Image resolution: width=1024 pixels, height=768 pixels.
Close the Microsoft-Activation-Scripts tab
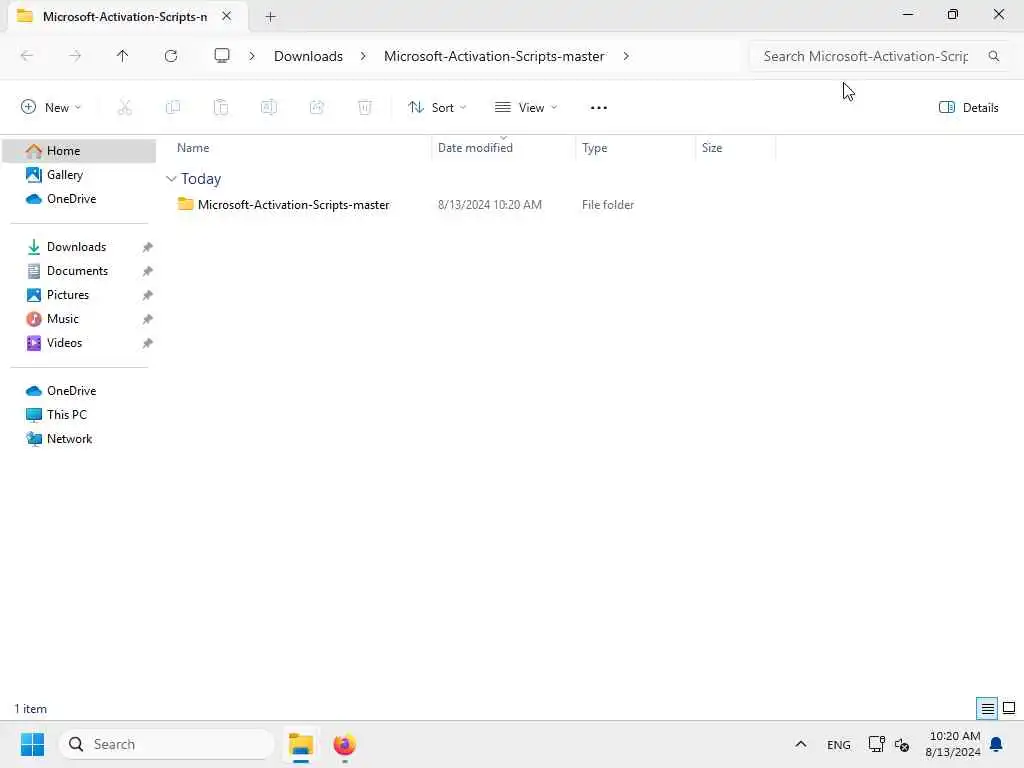pyautogui.click(x=227, y=16)
